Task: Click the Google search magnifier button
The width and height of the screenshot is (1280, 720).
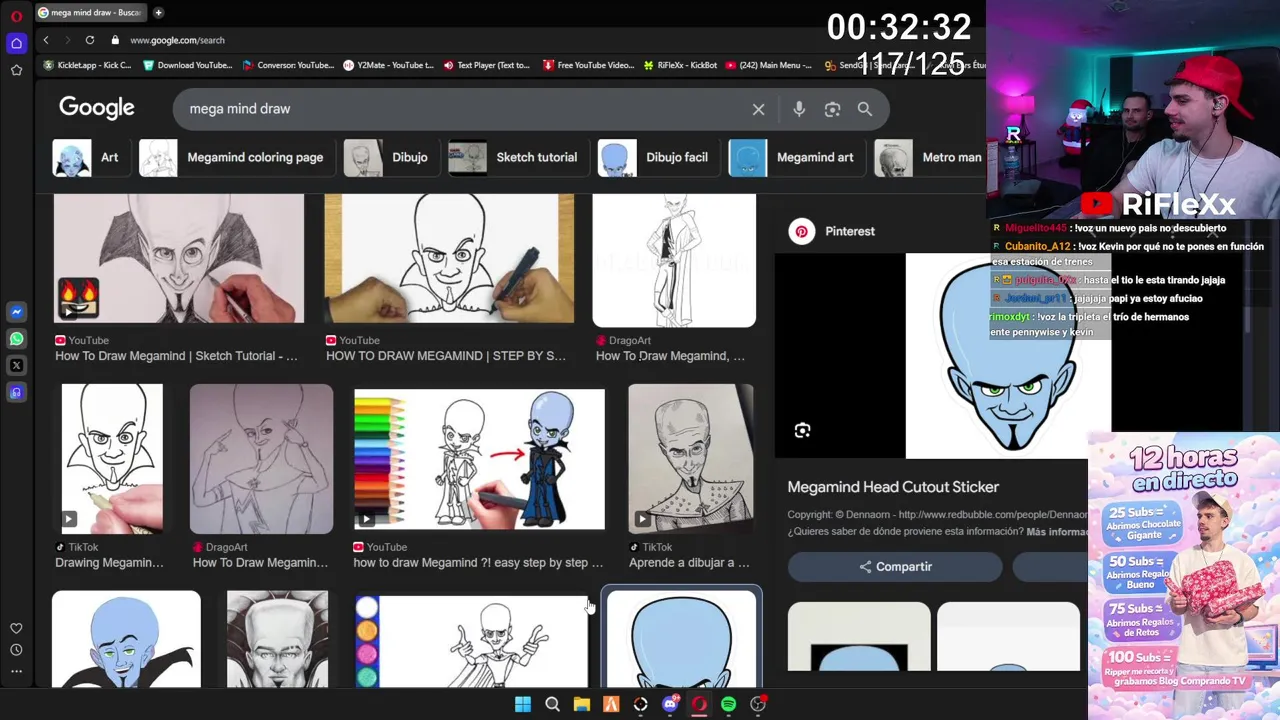Action: click(865, 109)
